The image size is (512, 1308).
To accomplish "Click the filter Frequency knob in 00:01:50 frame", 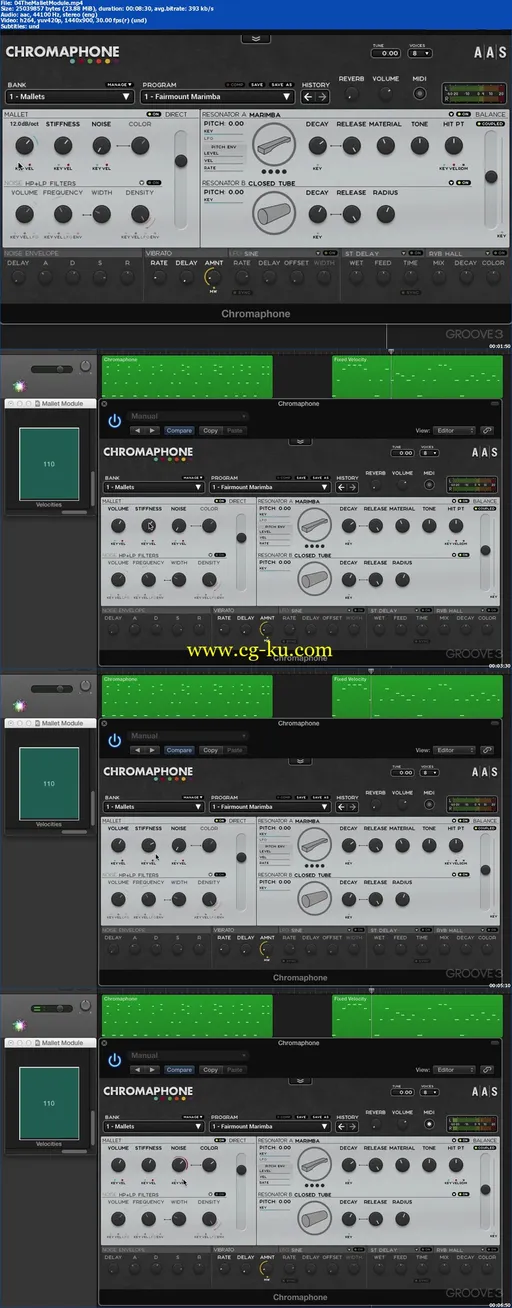I will coord(62,213).
